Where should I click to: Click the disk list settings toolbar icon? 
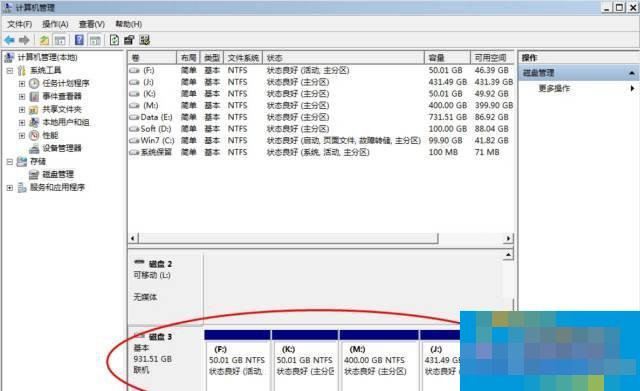point(144,40)
